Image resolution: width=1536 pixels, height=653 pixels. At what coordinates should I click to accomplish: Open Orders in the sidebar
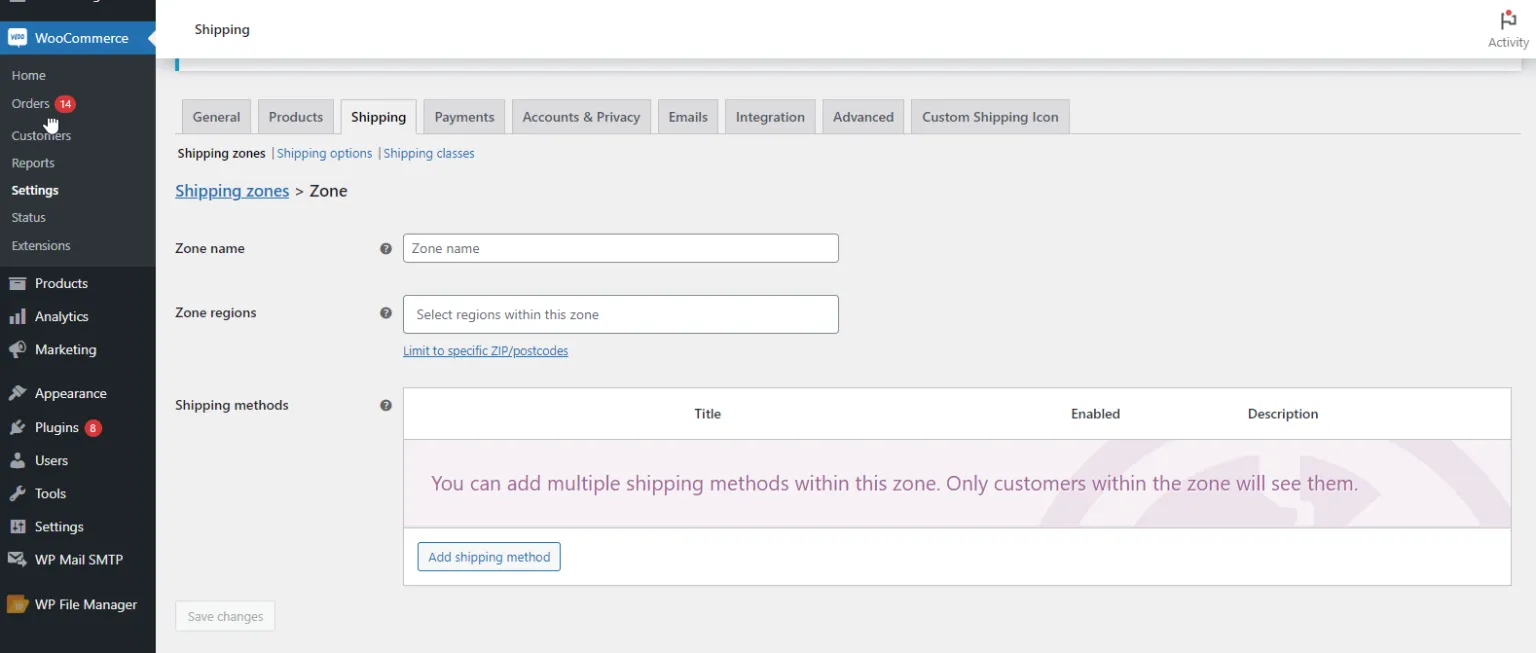pyautogui.click(x=30, y=103)
